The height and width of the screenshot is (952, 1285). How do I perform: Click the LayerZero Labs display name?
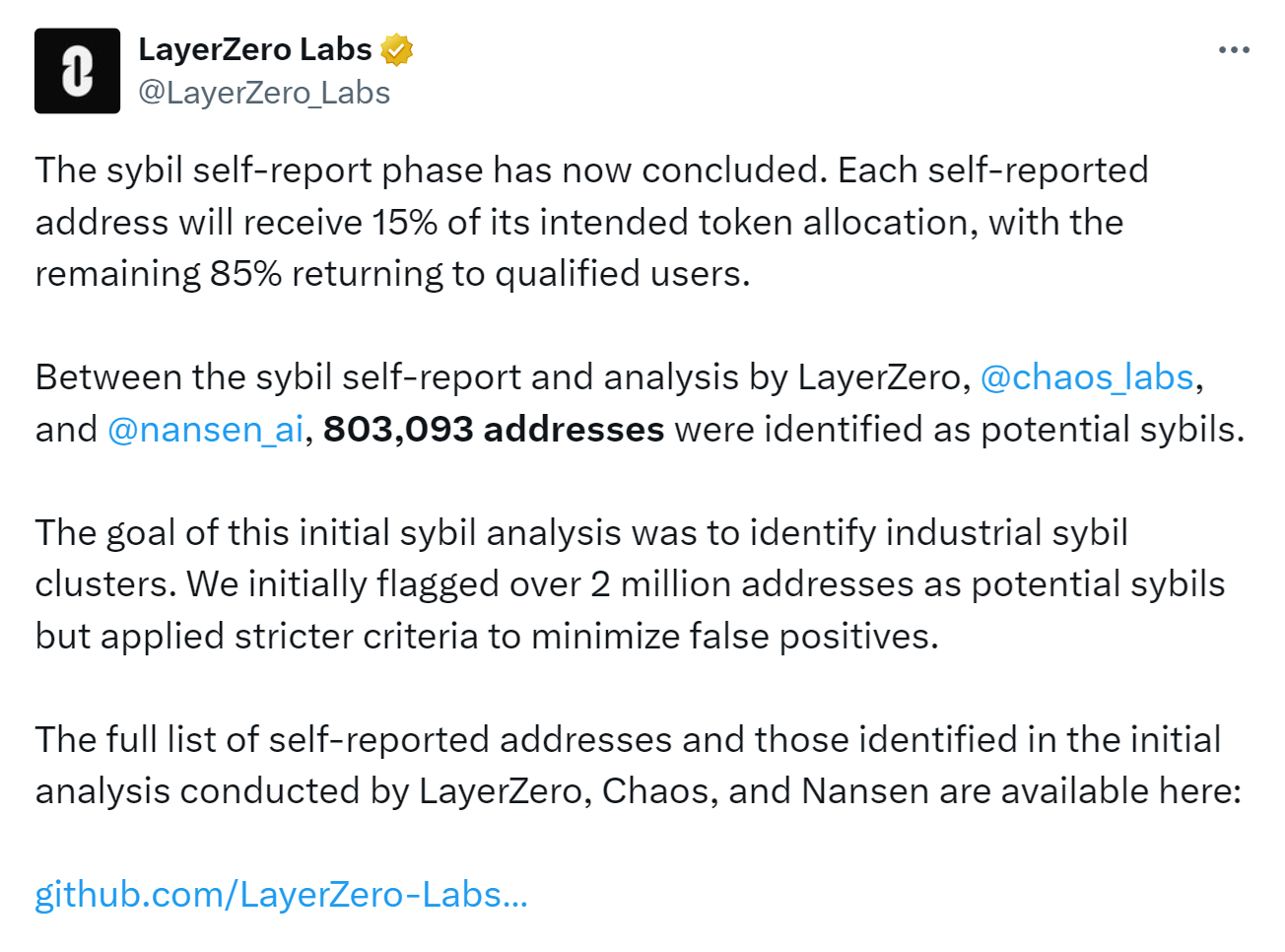254,49
